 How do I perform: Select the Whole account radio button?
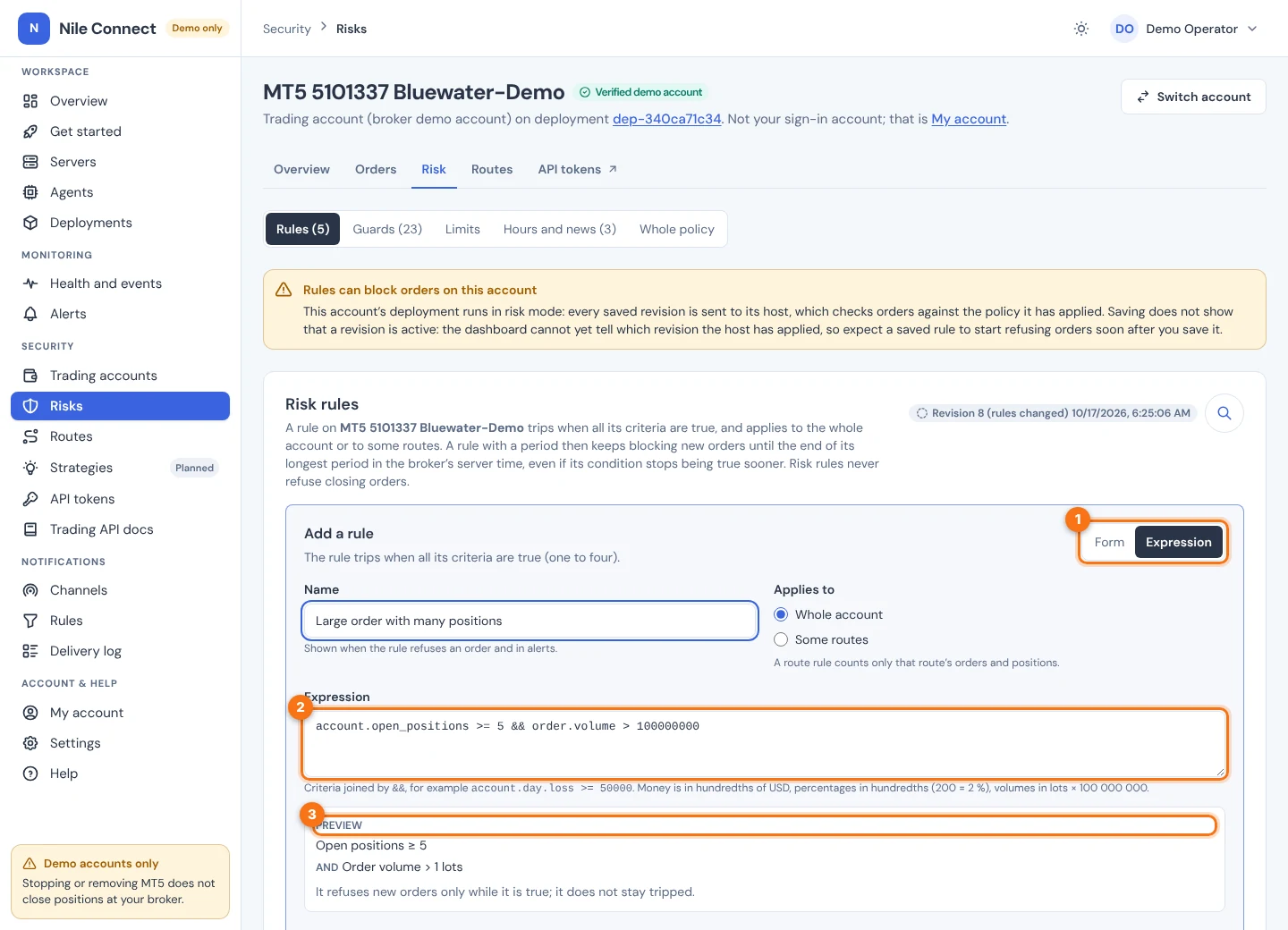pos(781,614)
